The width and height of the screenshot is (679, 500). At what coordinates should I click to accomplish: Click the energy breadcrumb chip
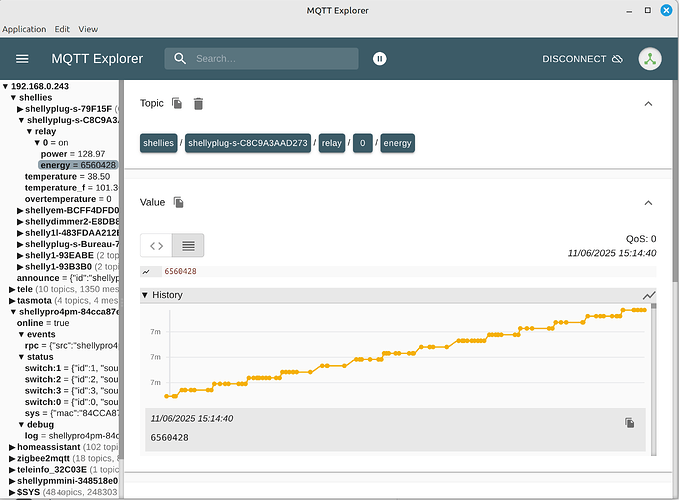pos(397,143)
